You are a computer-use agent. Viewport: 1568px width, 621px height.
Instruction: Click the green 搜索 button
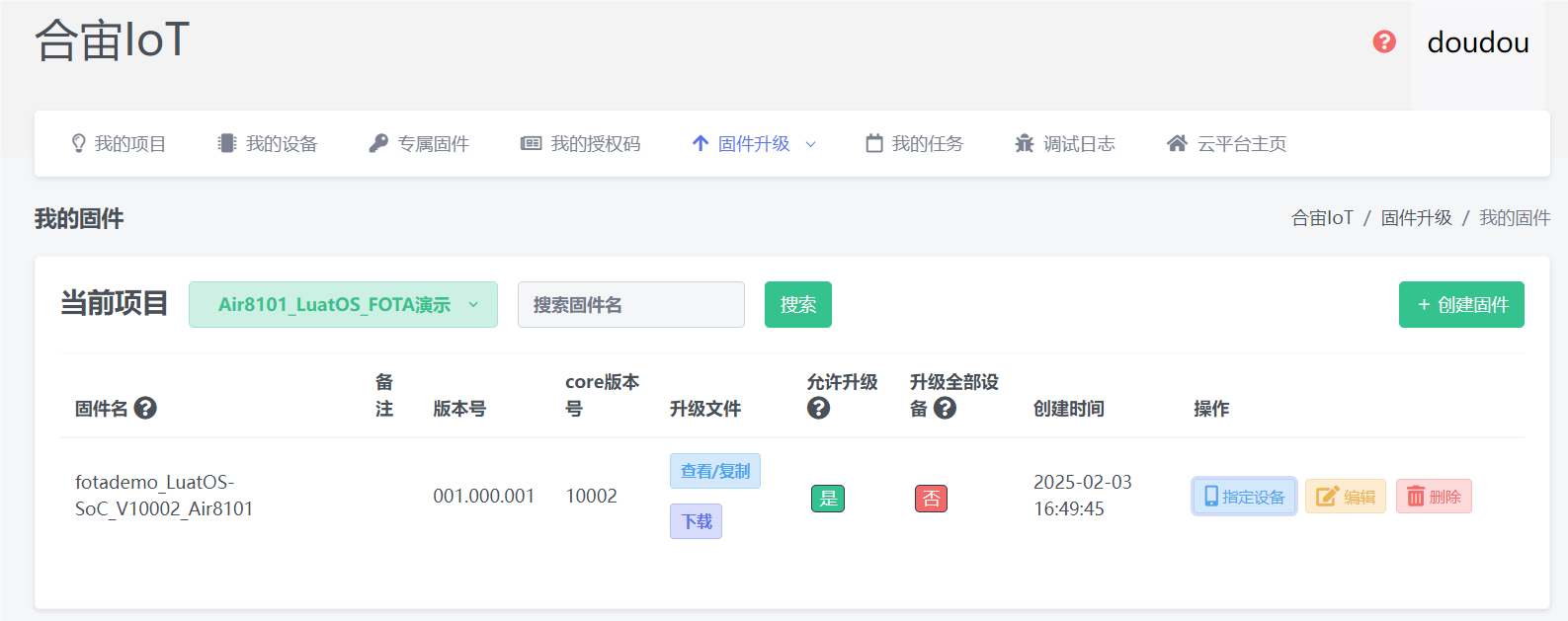click(x=798, y=304)
